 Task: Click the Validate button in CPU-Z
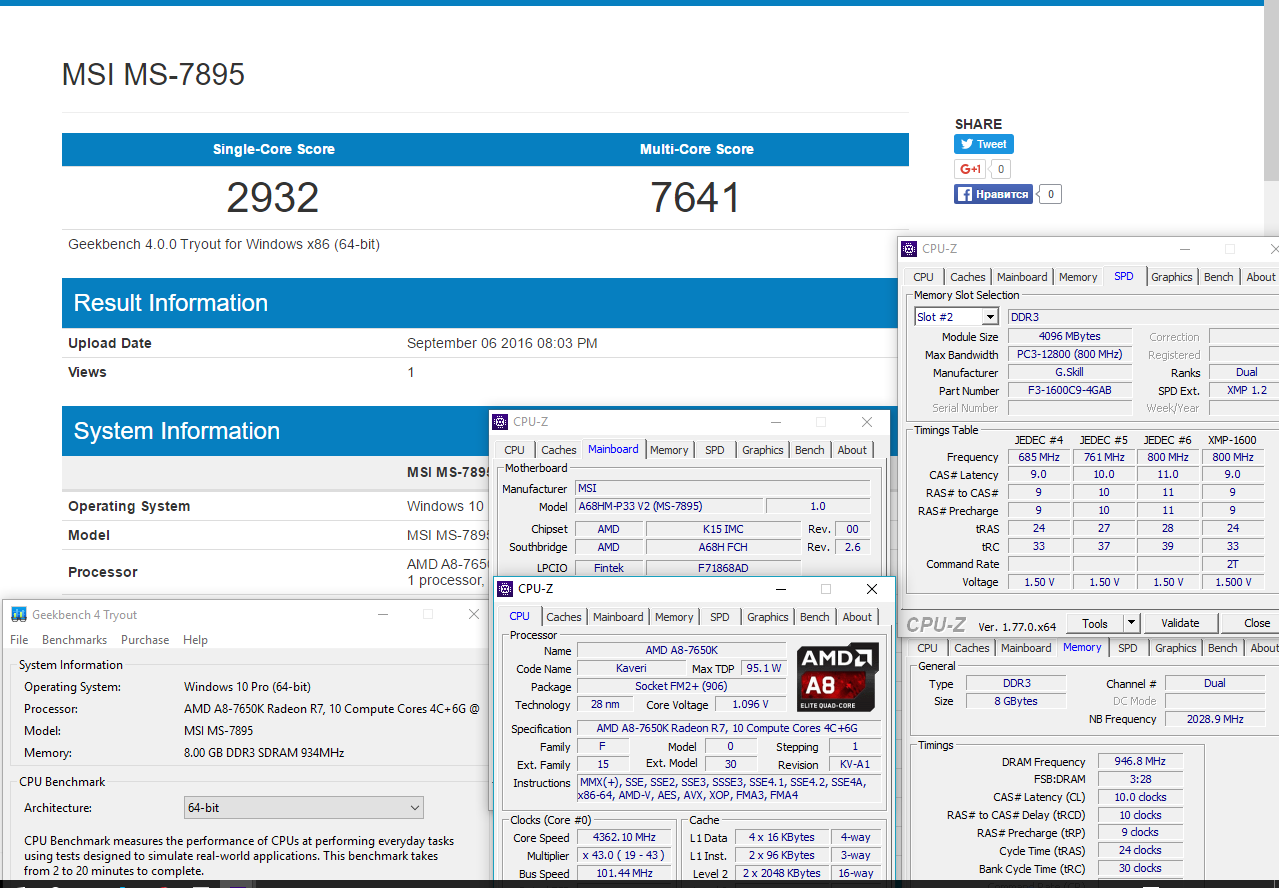1180,623
